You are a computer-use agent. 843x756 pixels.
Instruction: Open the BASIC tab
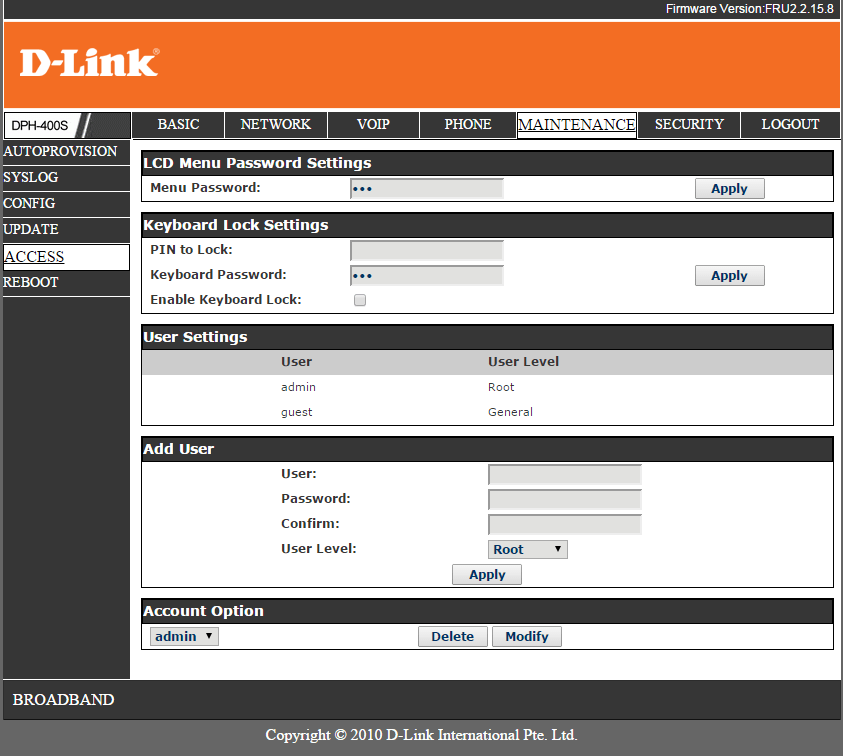pyautogui.click(x=178, y=124)
